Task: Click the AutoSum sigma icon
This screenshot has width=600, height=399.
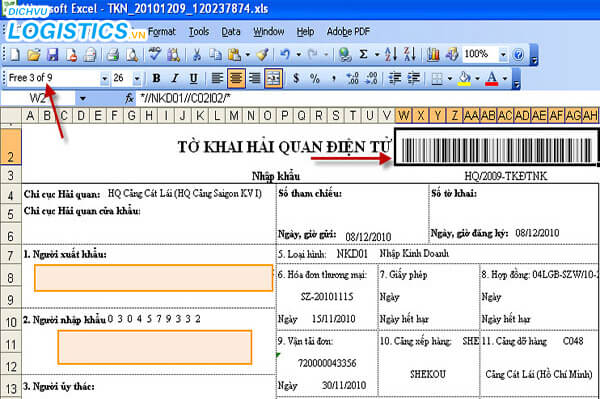Action: click(x=364, y=55)
